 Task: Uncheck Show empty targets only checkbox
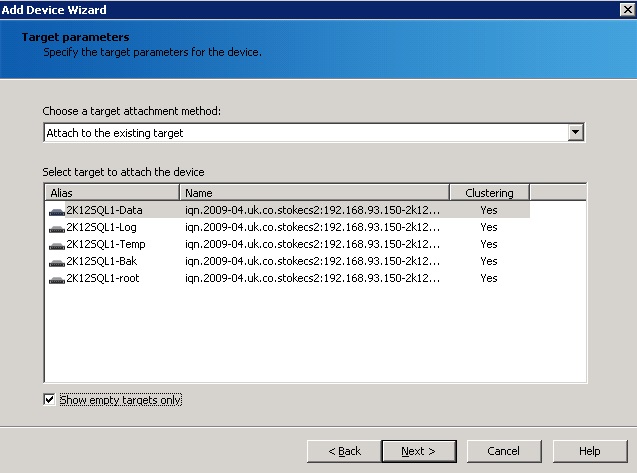49,399
